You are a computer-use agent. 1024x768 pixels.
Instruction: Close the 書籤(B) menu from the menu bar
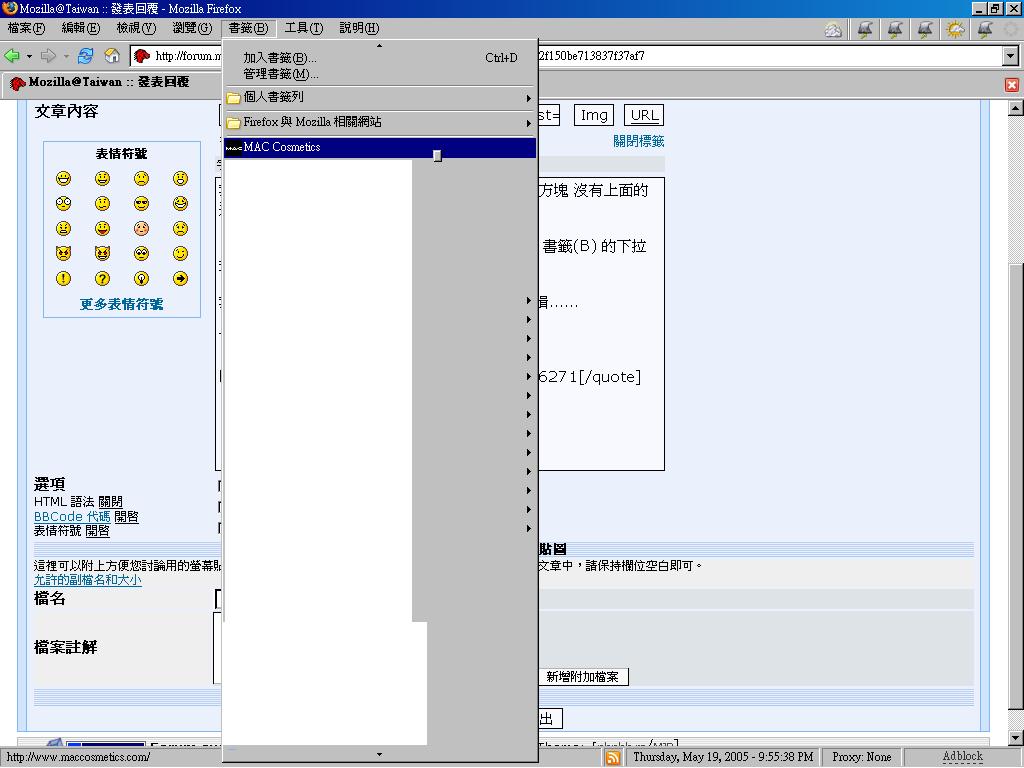pos(248,28)
